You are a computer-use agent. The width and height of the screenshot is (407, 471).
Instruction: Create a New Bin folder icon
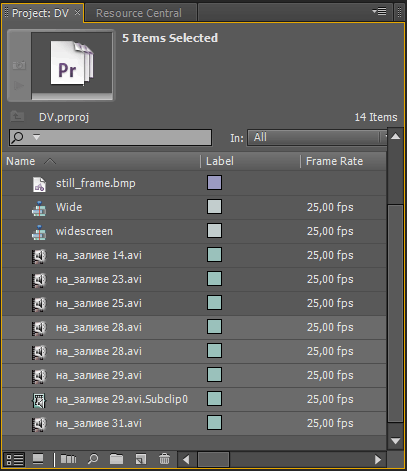pyautogui.click(x=116, y=459)
